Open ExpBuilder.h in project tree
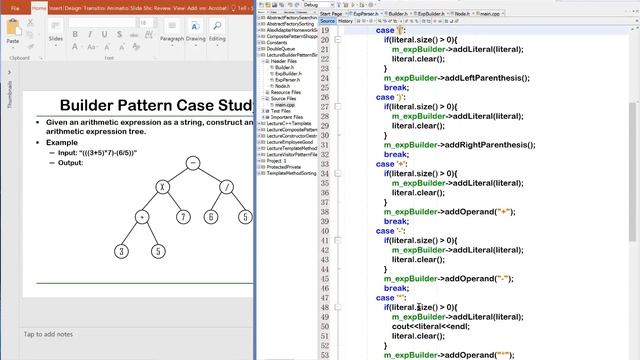The width and height of the screenshot is (640, 360). coord(288,74)
